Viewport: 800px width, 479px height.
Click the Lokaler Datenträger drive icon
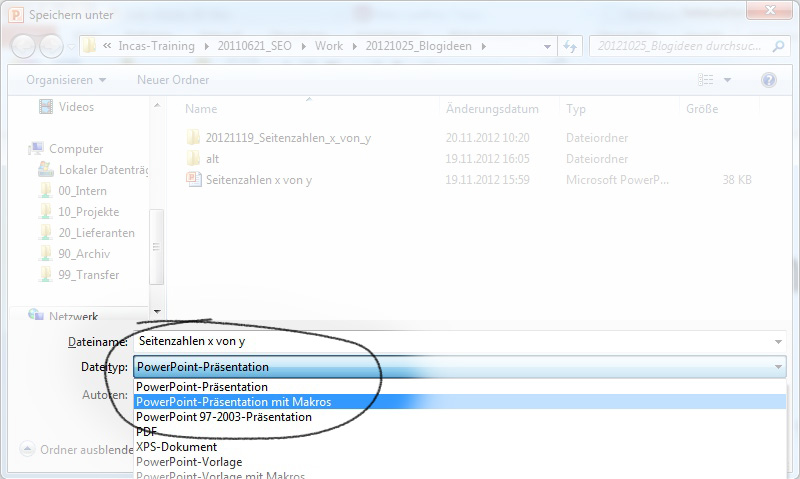point(46,169)
